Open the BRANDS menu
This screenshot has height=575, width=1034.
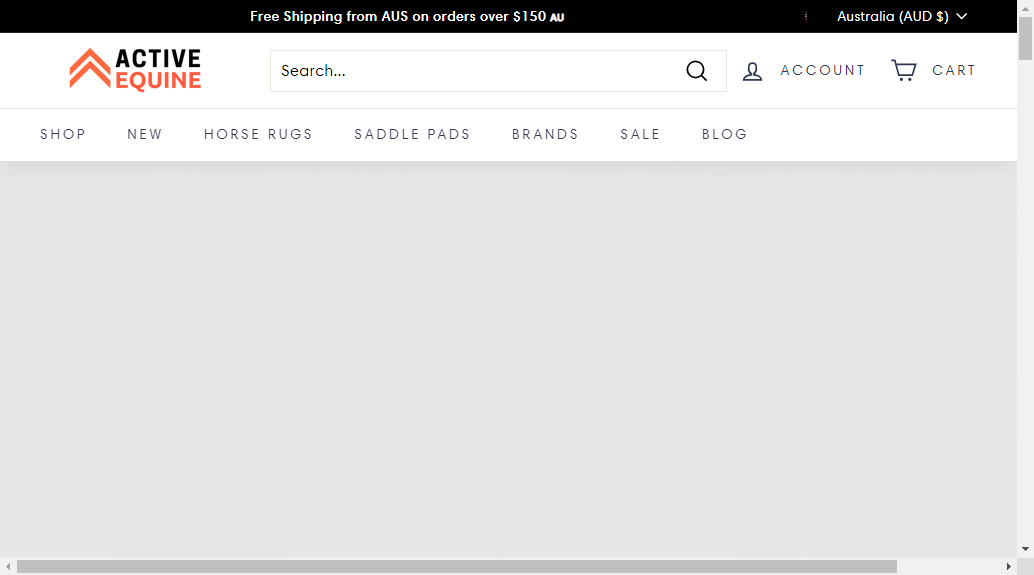click(x=545, y=135)
